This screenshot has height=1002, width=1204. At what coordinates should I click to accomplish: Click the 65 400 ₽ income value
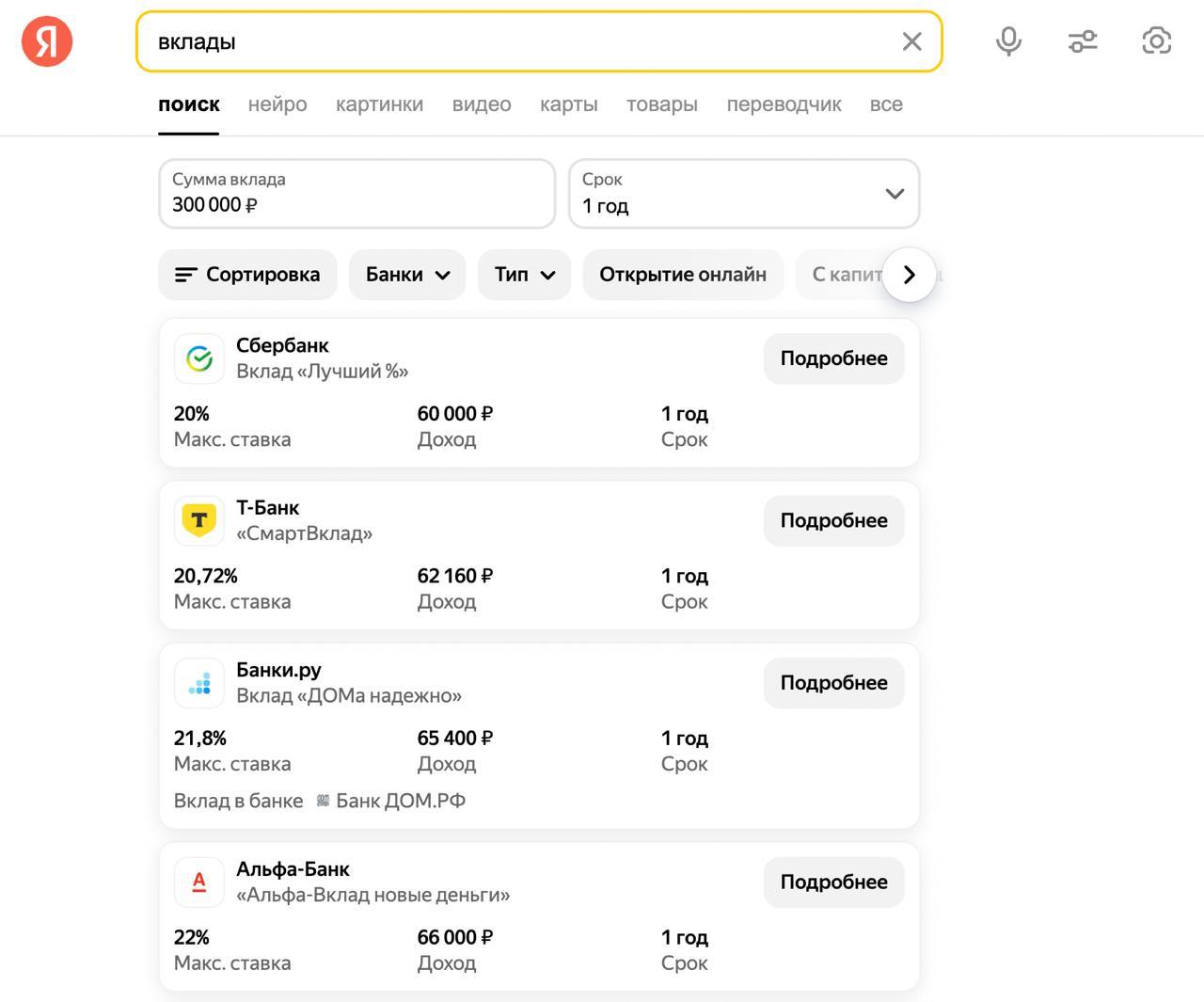click(x=455, y=739)
